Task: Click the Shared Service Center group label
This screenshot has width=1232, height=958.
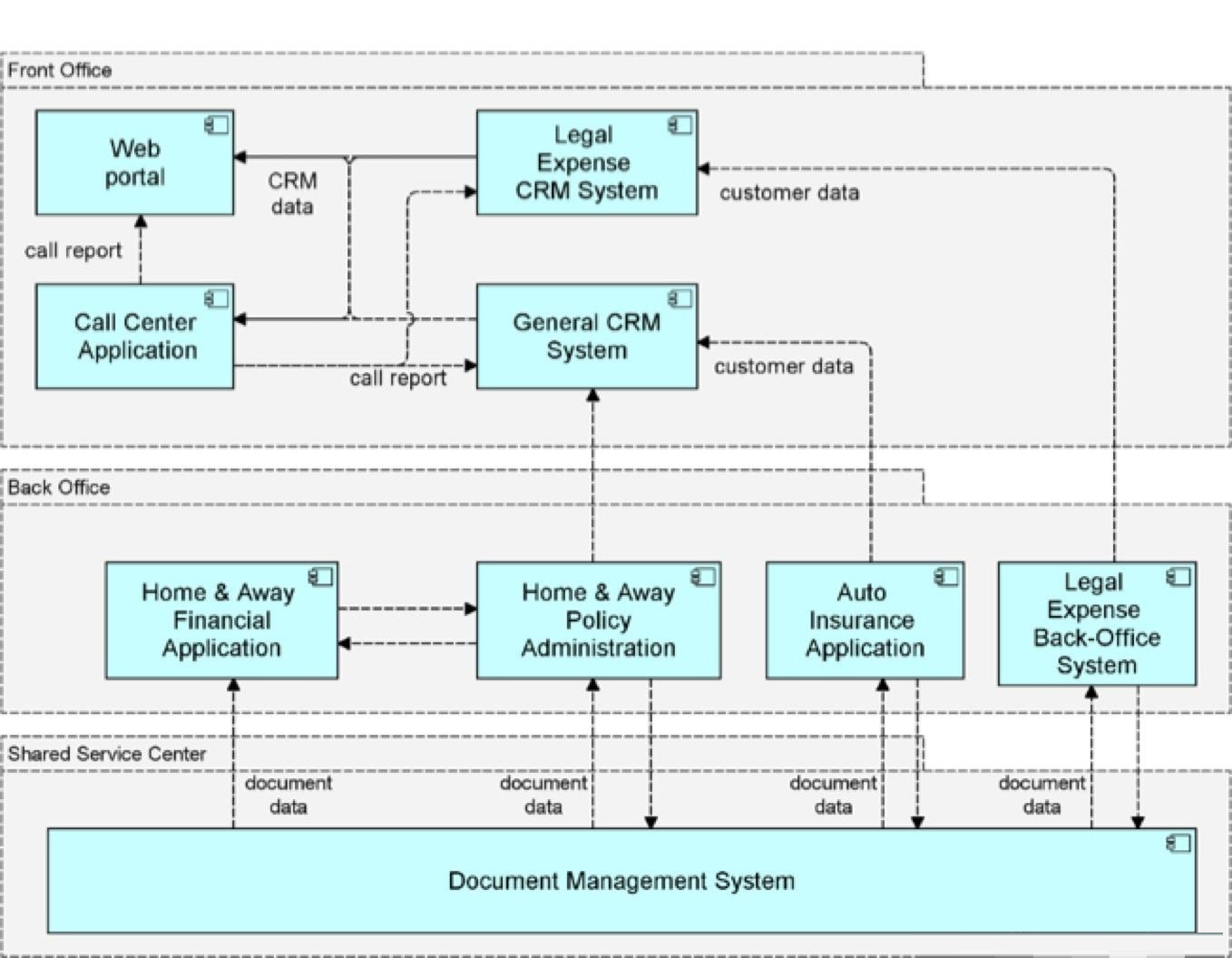Action: [x=107, y=754]
